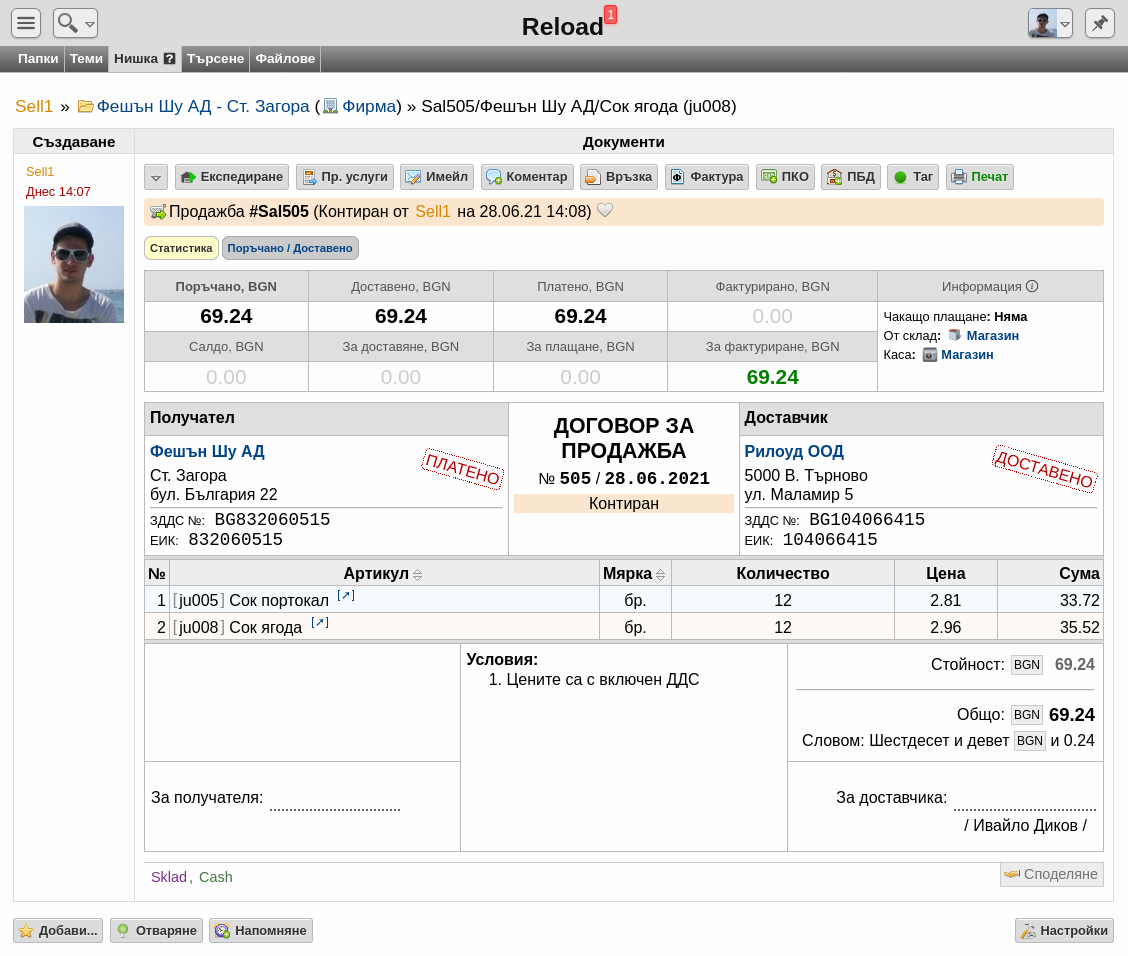Expand the toolbar more-actions arrow
The image size is (1128, 956).
(x=156, y=177)
